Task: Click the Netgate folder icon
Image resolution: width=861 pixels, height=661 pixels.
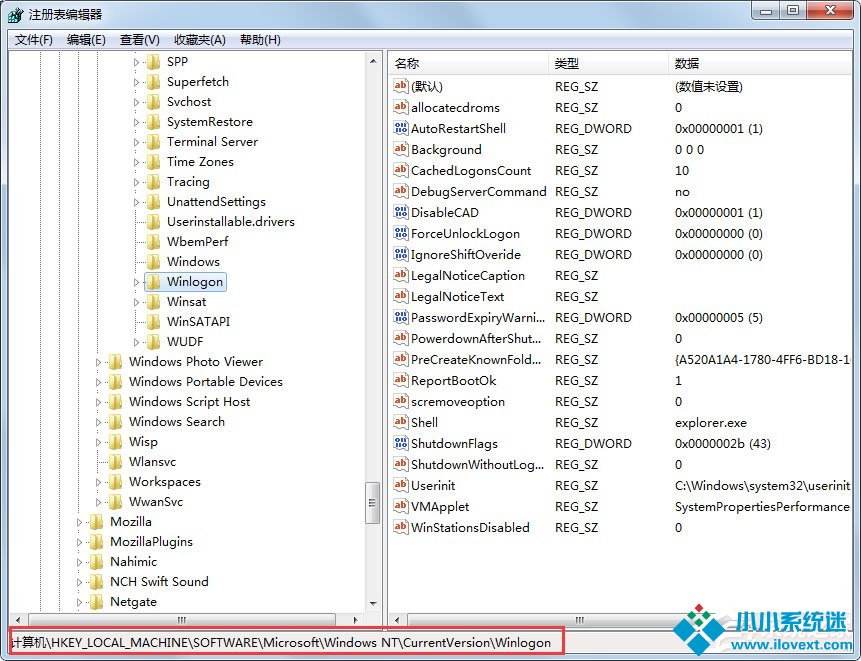Action: 97,602
